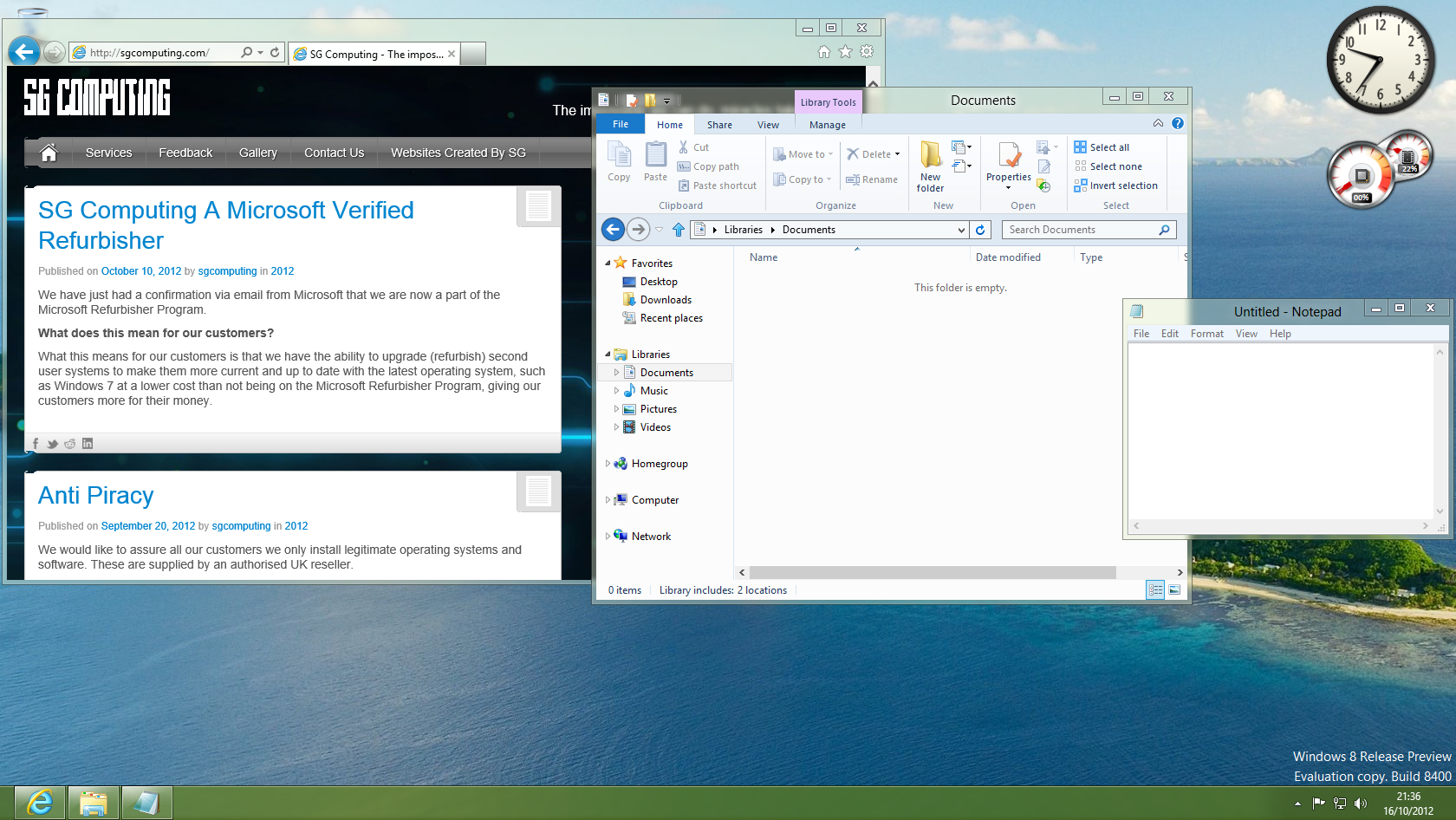
Task: Click the Edit icon in Open group
Action: click(x=1044, y=166)
